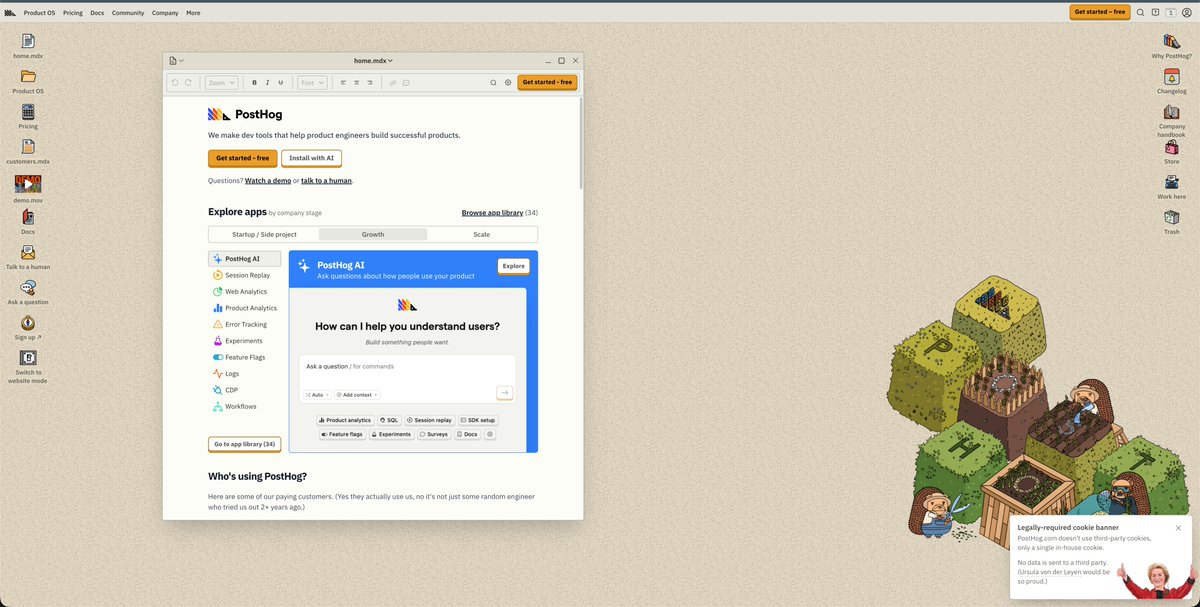Dismiss the cookie banner with the X

pyautogui.click(x=1178, y=528)
